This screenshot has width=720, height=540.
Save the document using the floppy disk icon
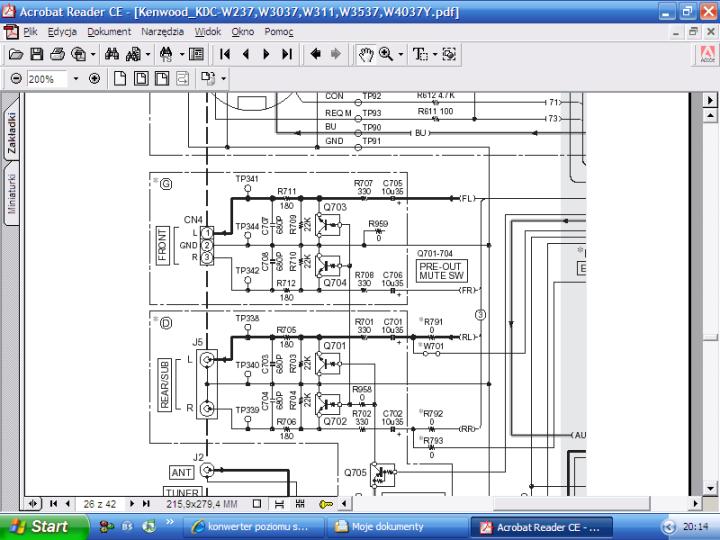[x=37, y=55]
